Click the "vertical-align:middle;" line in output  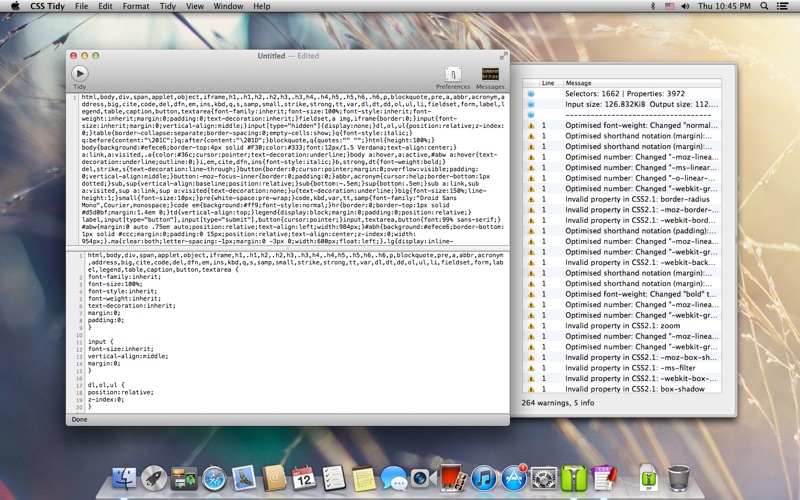point(128,356)
